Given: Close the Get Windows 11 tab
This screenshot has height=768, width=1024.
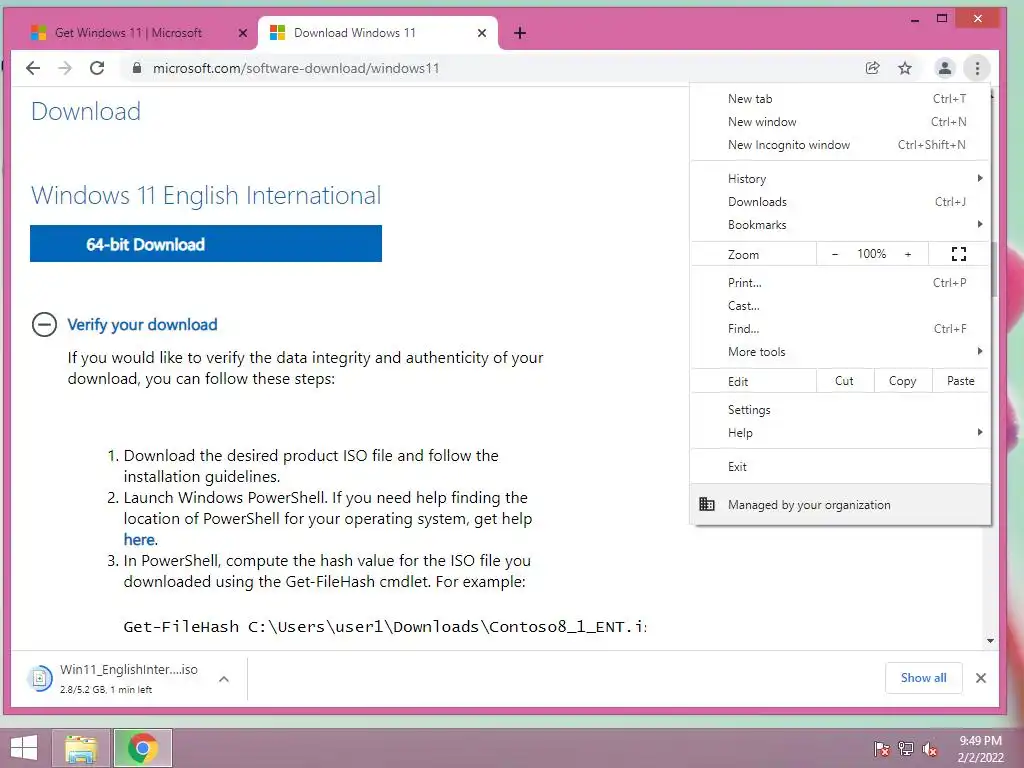Looking at the screenshot, I should click(243, 33).
